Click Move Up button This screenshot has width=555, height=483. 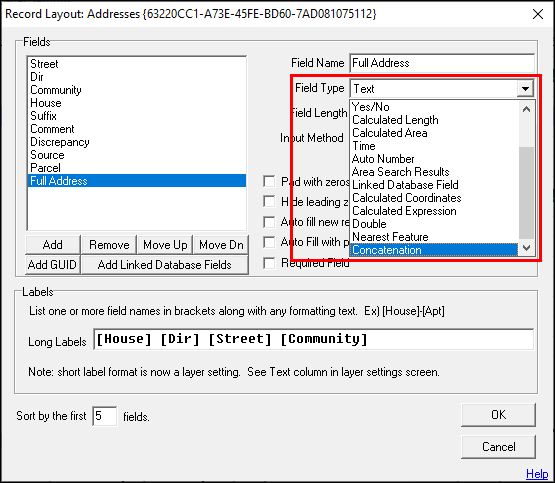(x=165, y=245)
